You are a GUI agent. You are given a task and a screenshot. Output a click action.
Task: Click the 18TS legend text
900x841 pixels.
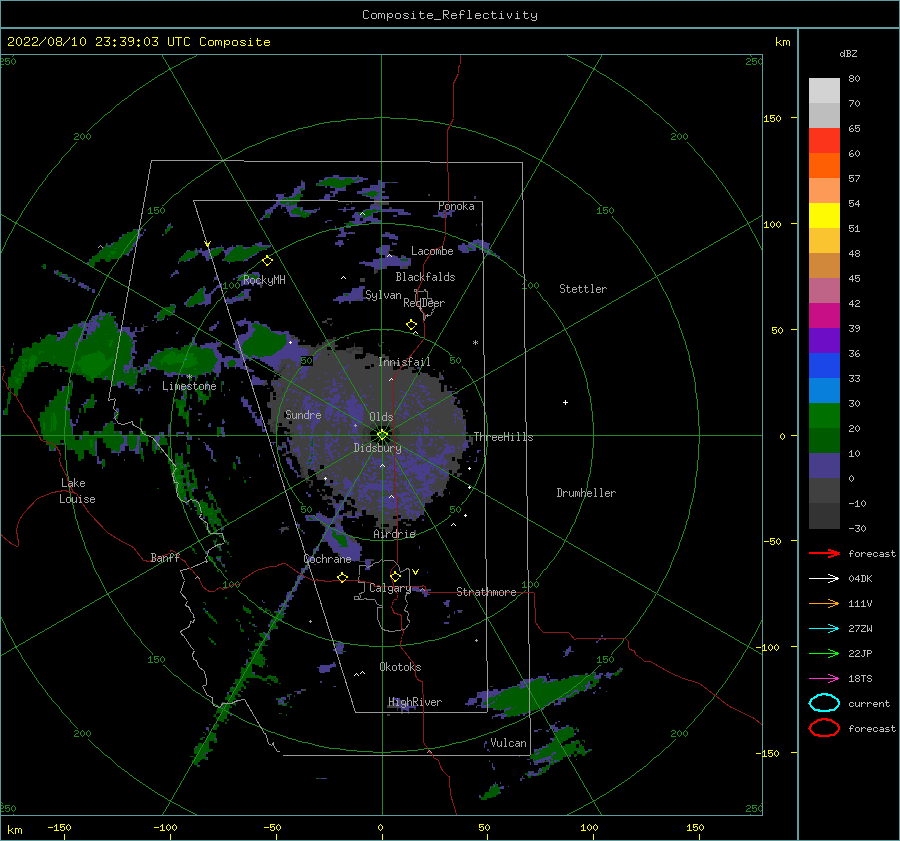(x=860, y=679)
